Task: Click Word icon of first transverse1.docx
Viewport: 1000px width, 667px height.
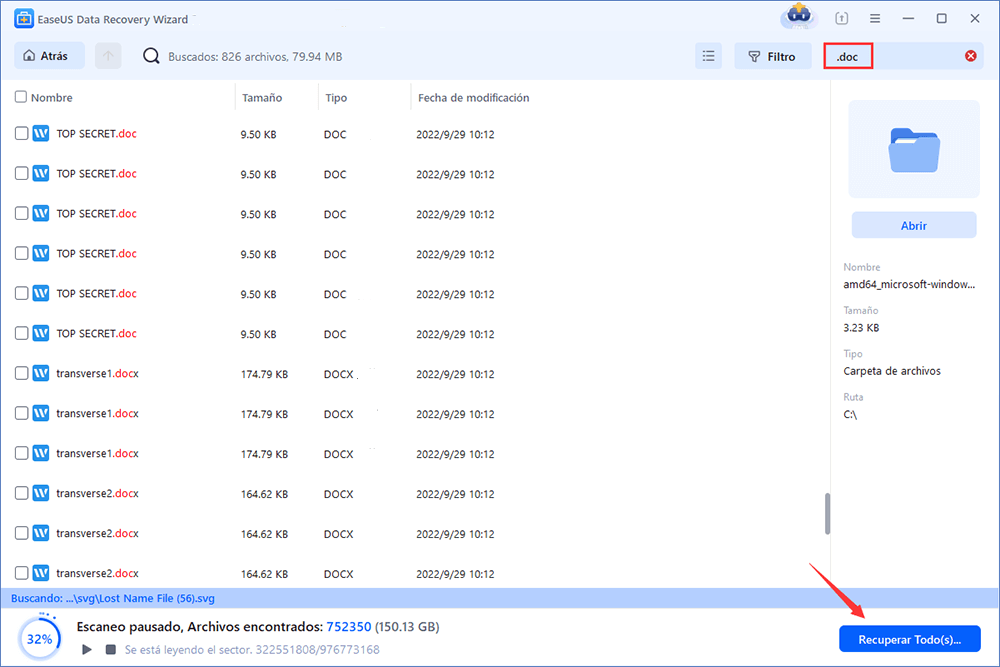Action: click(41, 373)
